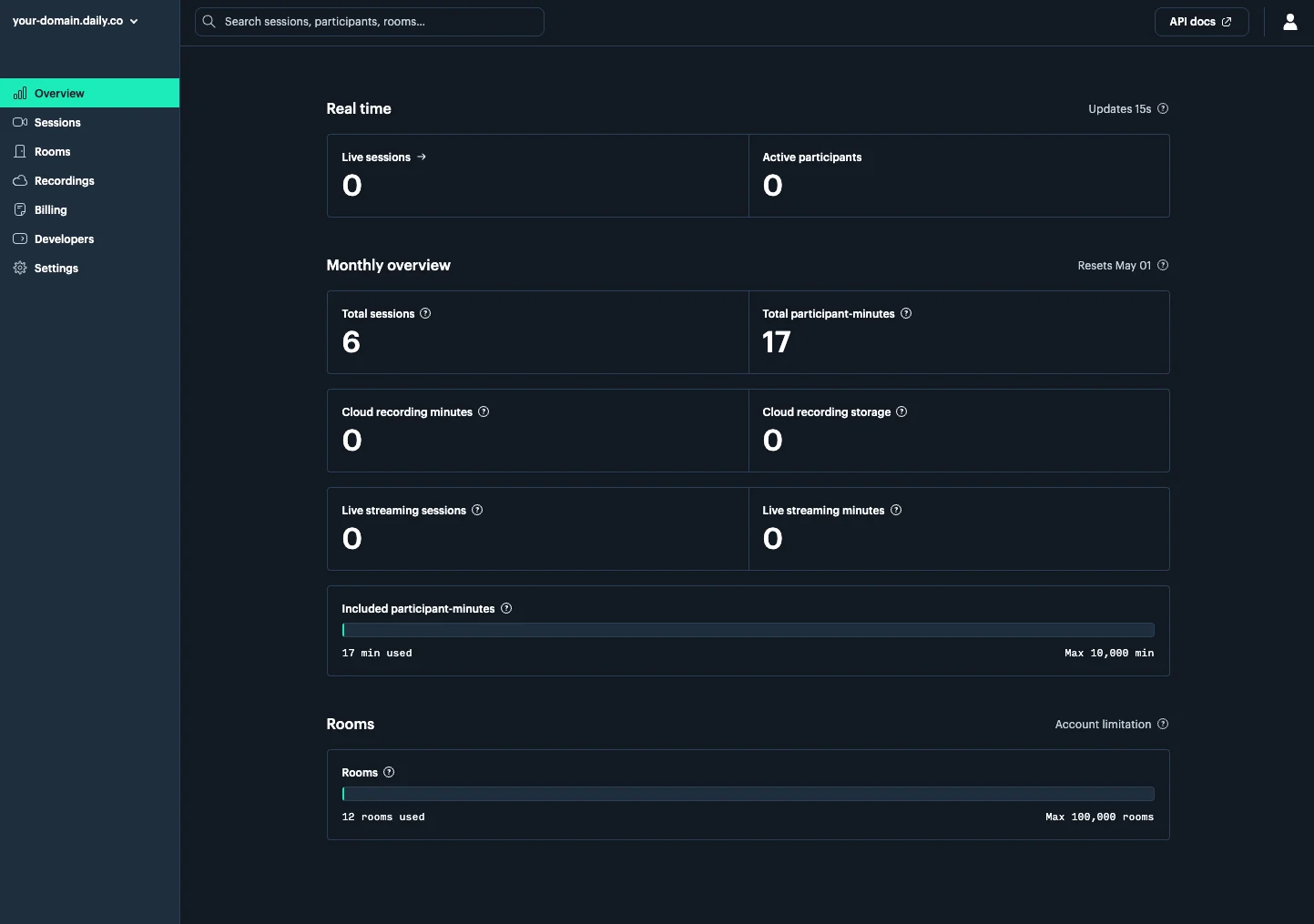Expand the your-domain.daily.co domain dropdown

click(76, 21)
